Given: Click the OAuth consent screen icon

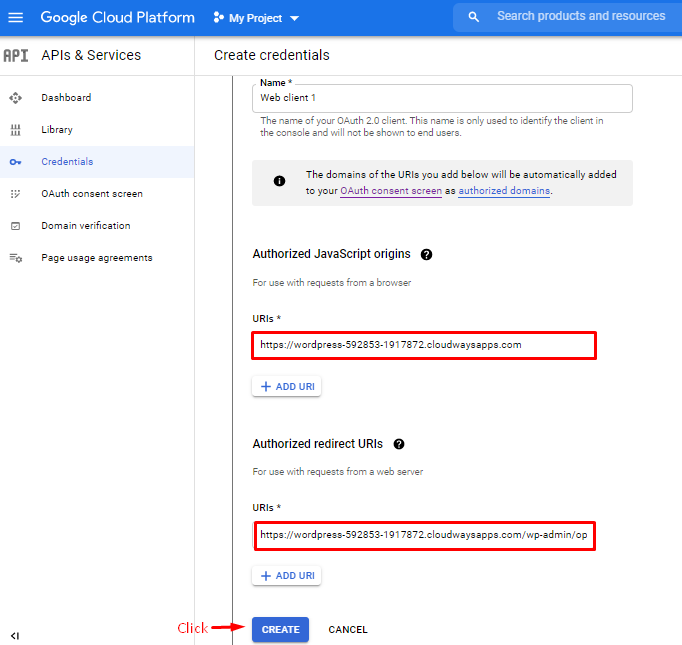Looking at the screenshot, I should (15, 194).
